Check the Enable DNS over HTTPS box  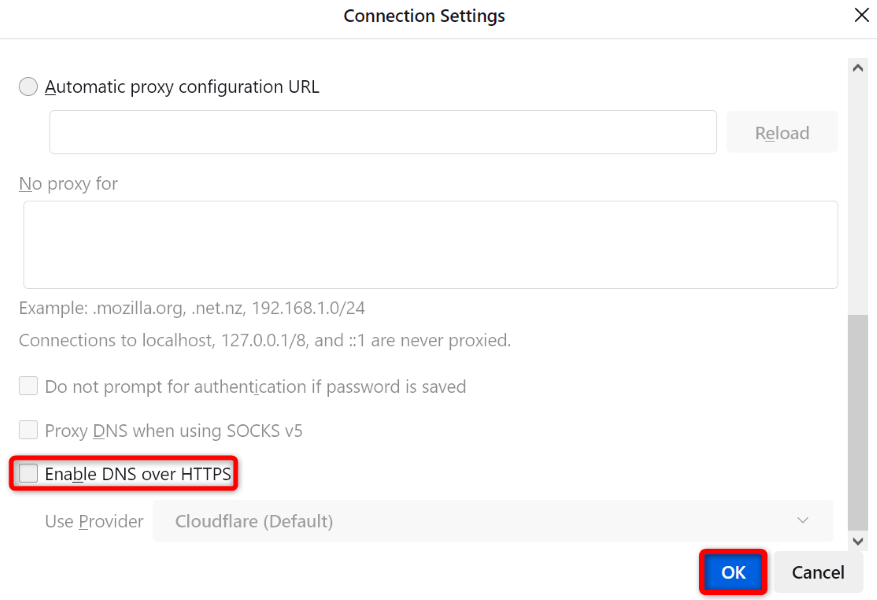tap(29, 474)
